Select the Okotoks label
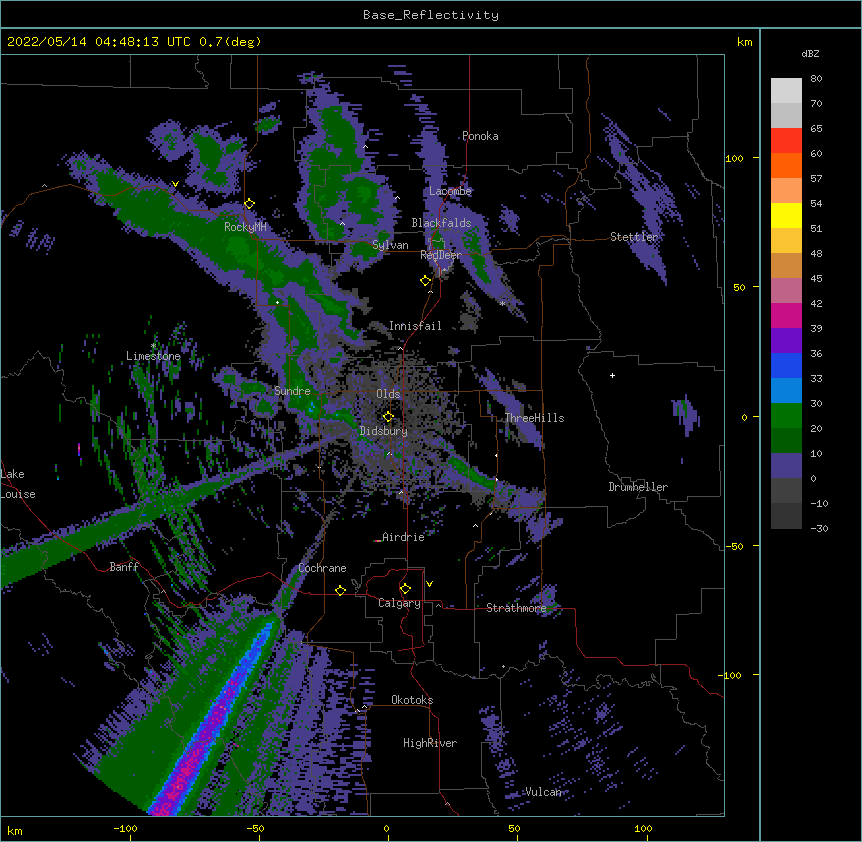This screenshot has height=842, width=862. point(412,700)
